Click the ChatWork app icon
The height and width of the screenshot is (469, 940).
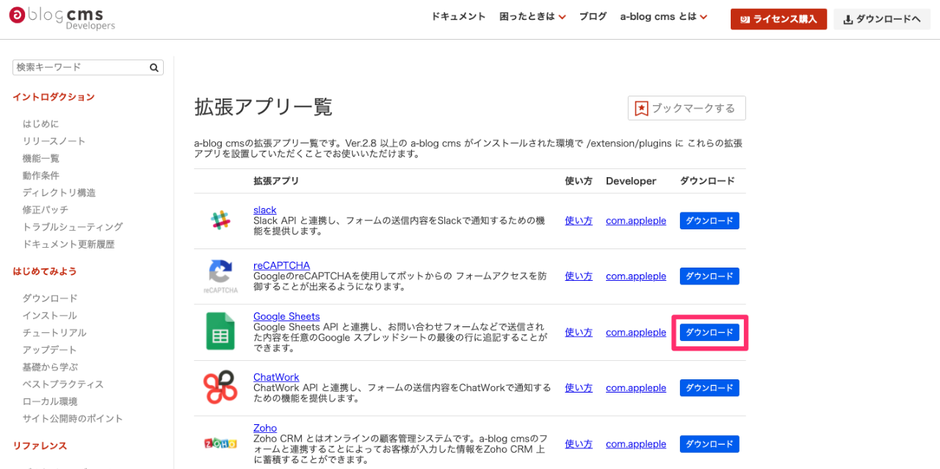(x=220, y=387)
